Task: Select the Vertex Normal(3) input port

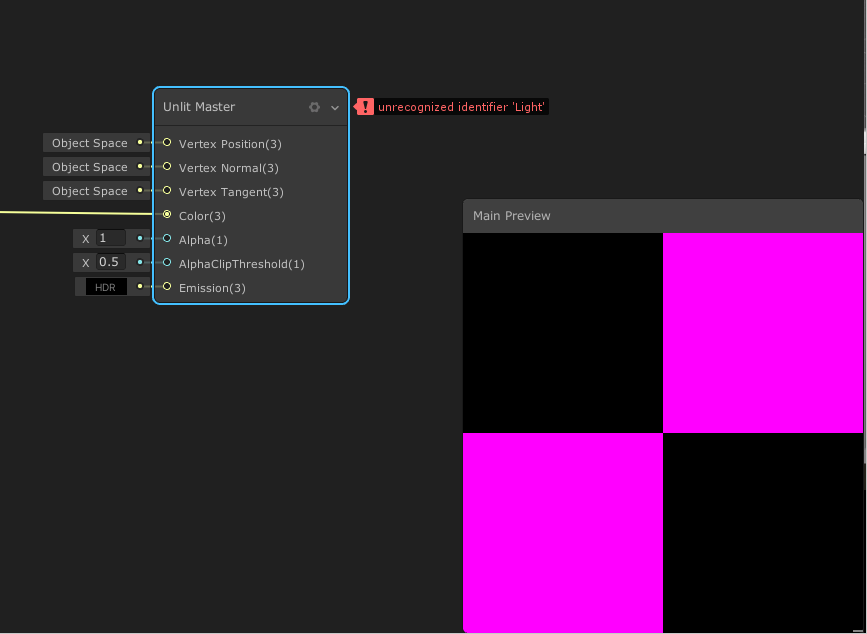Action: (x=166, y=167)
